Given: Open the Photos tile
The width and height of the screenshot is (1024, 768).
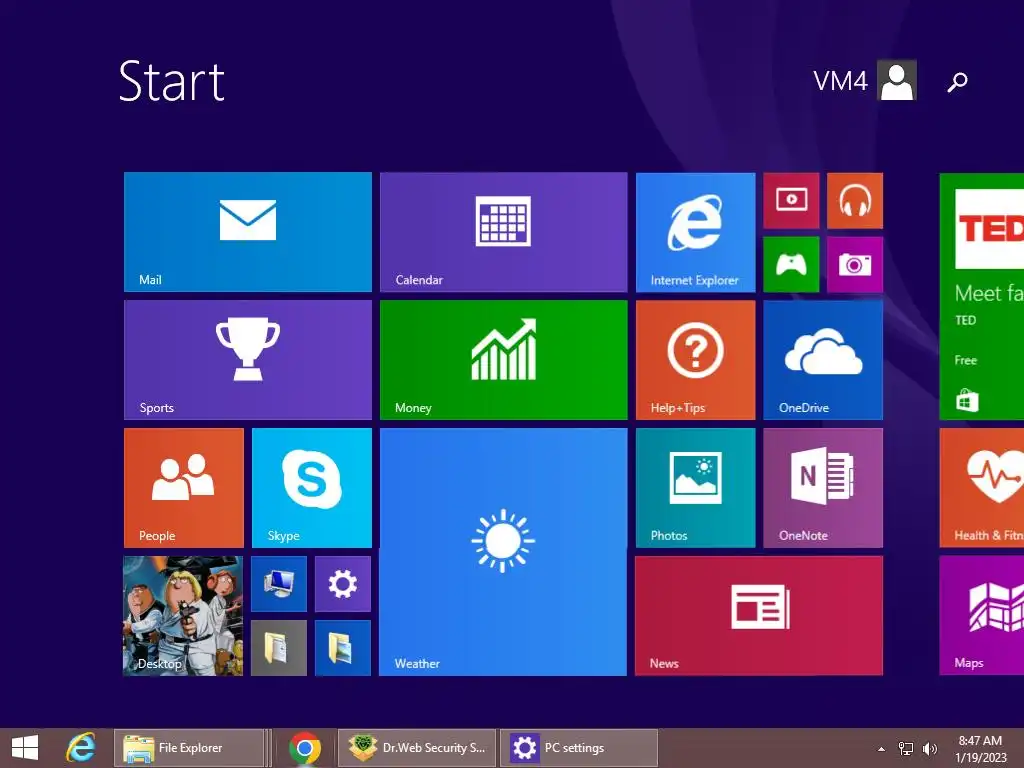Looking at the screenshot, I should coord(696,488).
